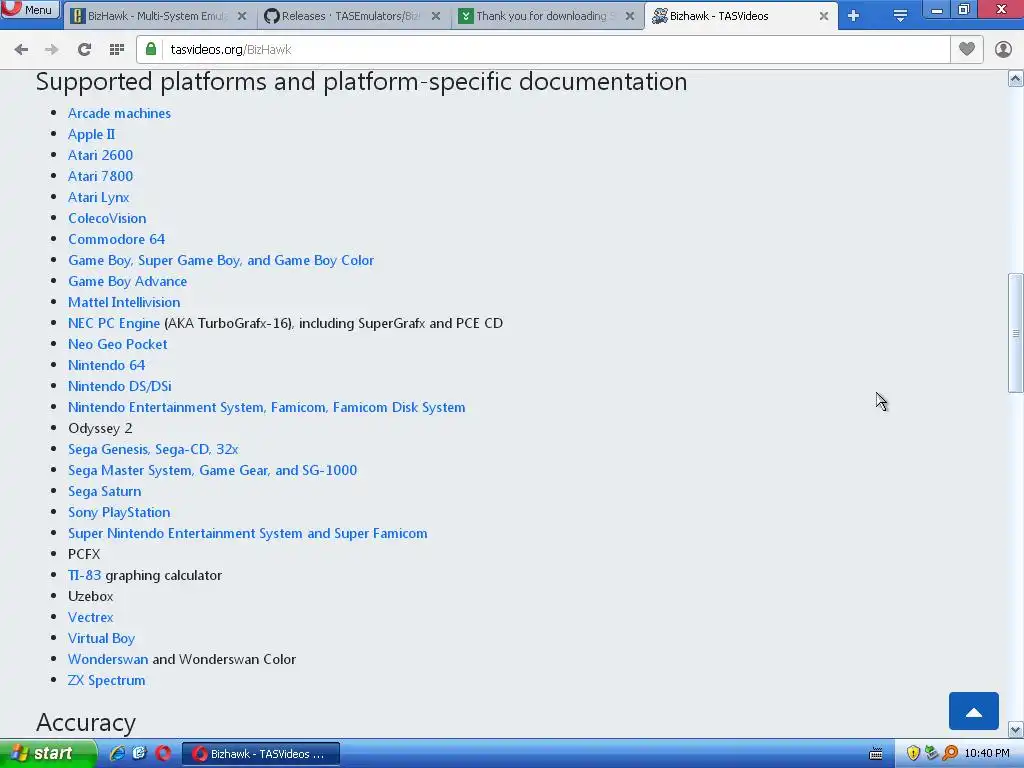The width and height of the screenshot is (1024, 768).
Task: Click the scrollbar up arrow
Action: pyautogui.click(x=1015, y=79)
